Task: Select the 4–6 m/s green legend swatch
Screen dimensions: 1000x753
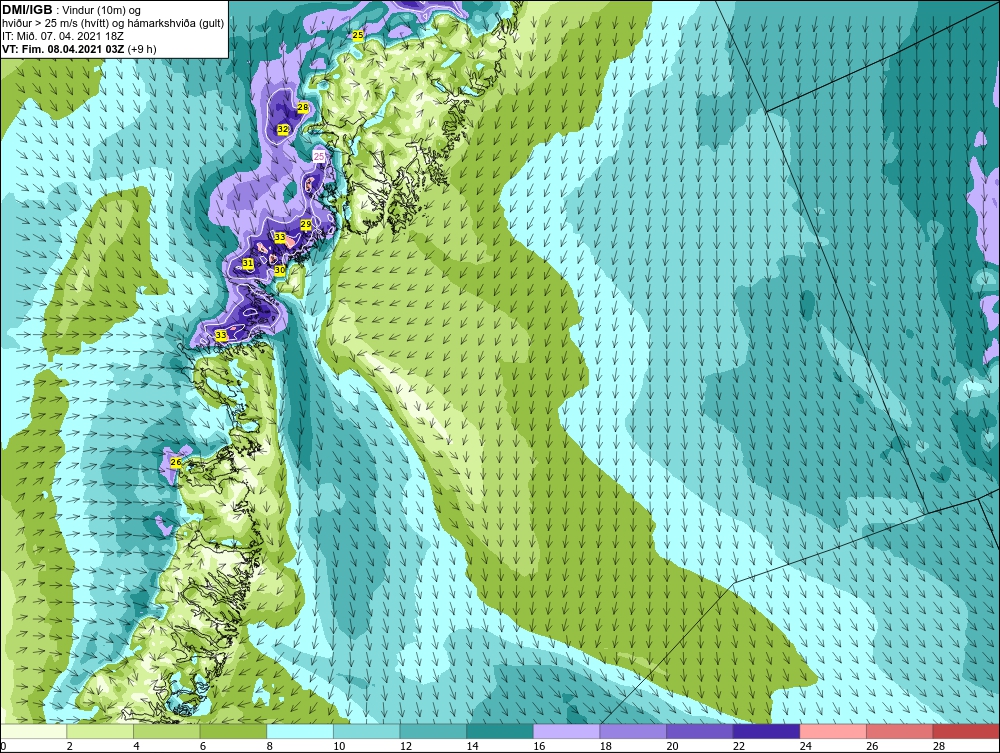Action: (x=166, y=731)
